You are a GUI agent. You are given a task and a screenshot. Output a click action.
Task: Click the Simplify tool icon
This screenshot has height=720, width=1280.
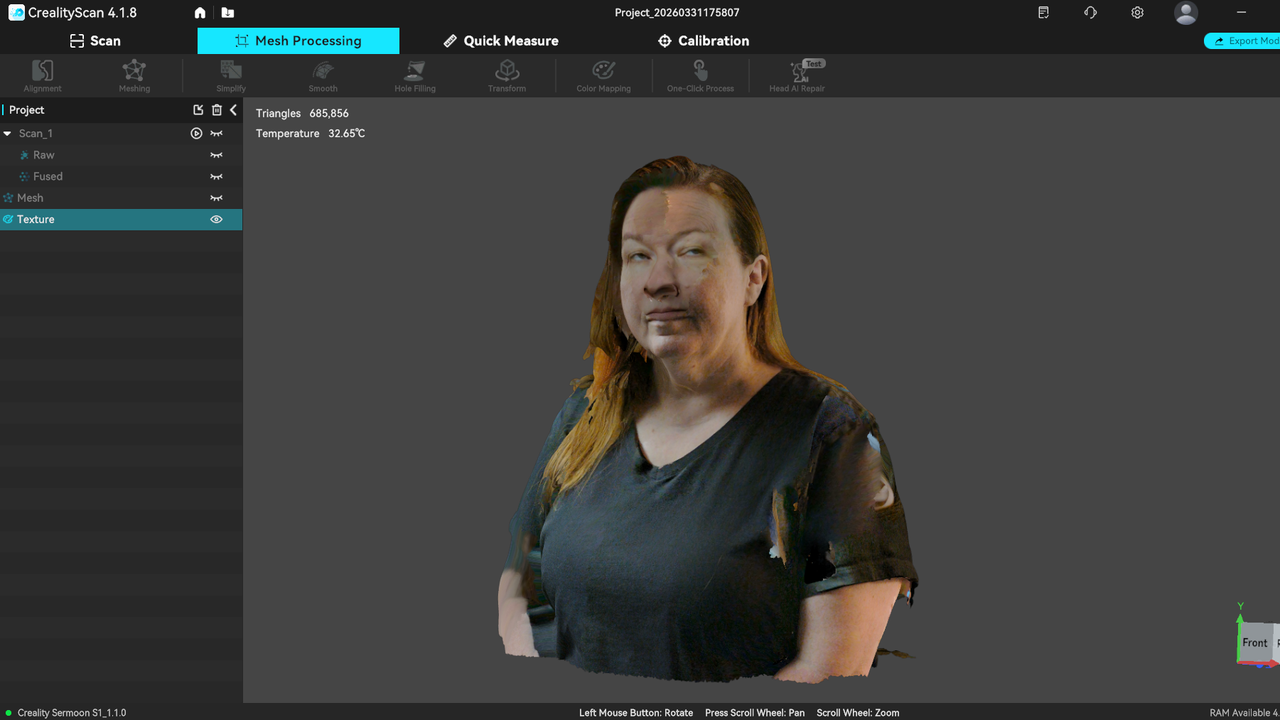[x=231, y=75]
